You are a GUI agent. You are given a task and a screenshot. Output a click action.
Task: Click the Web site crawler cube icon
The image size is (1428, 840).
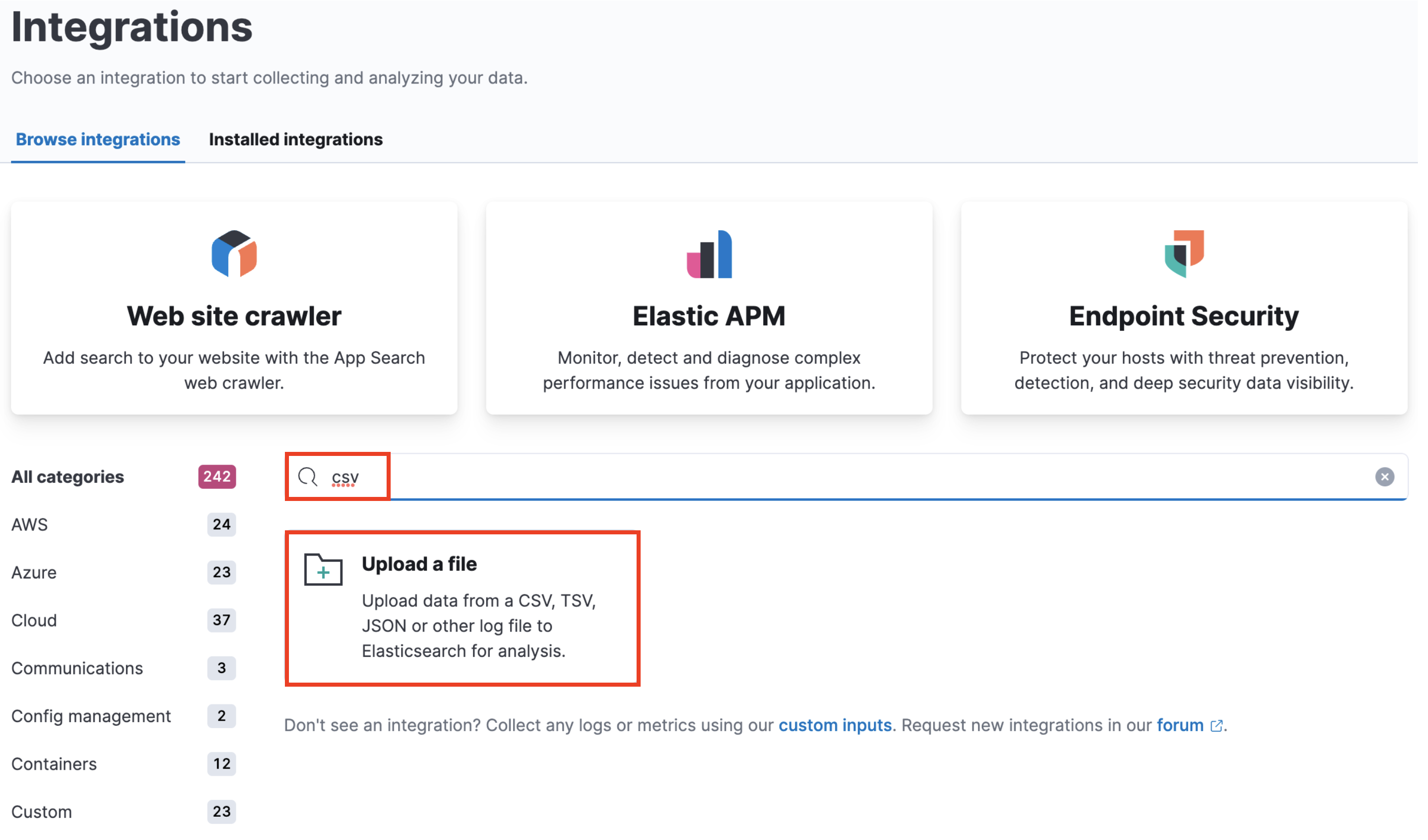point(235,255)
